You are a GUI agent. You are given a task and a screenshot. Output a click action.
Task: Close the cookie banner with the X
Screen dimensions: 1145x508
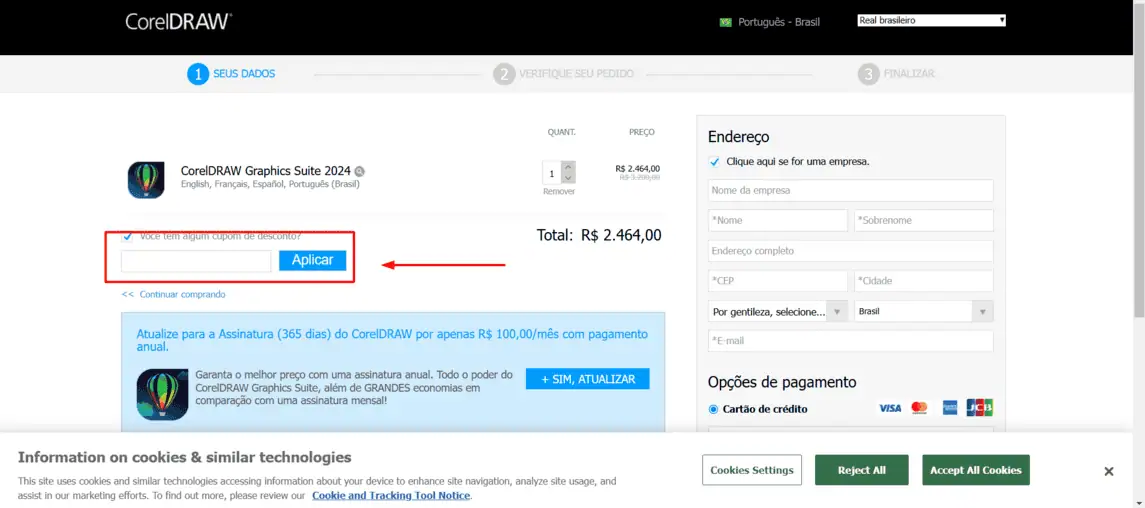(x=1108, y=472)
